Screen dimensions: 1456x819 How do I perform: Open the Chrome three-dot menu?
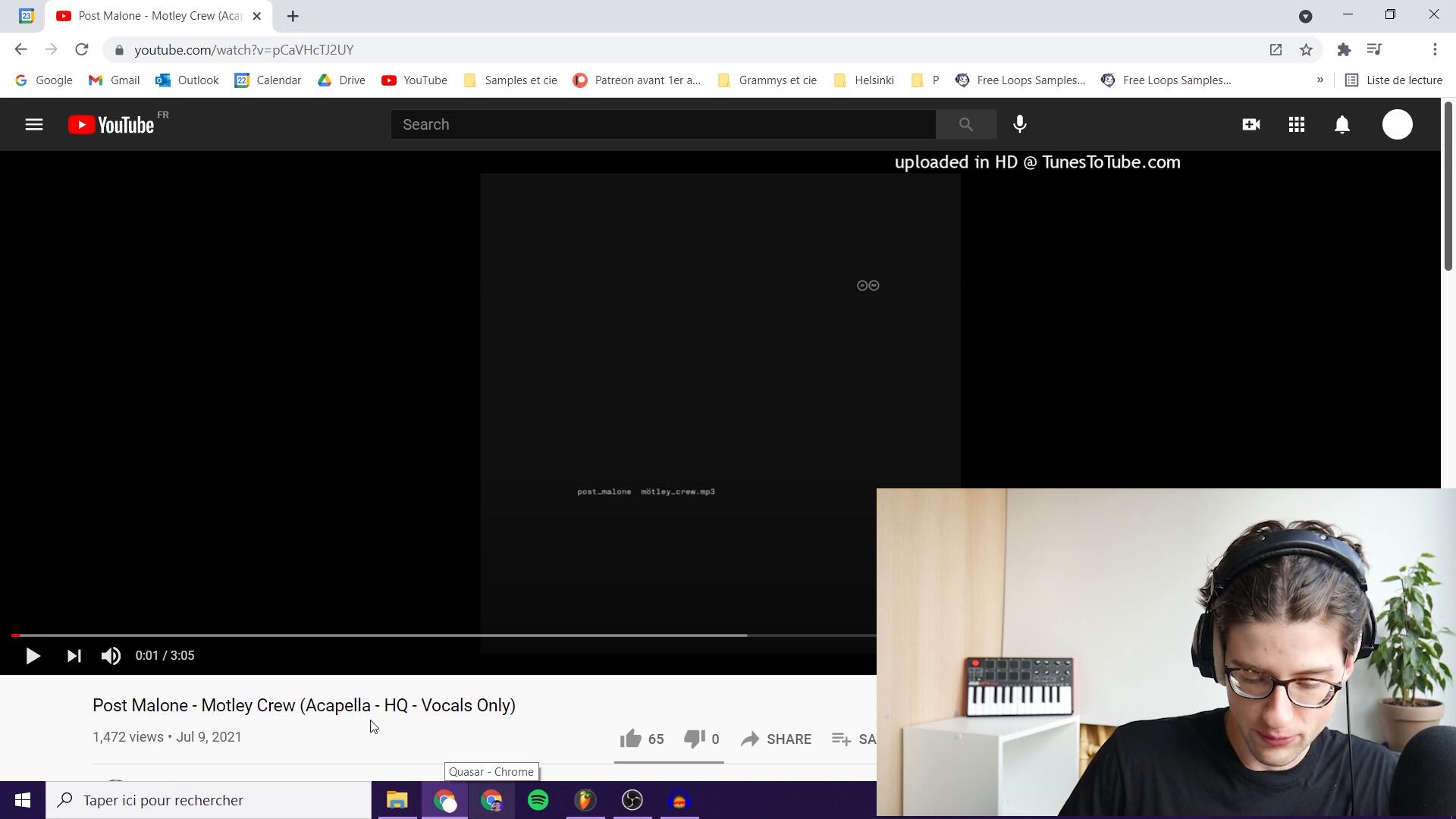[1435, 50]
